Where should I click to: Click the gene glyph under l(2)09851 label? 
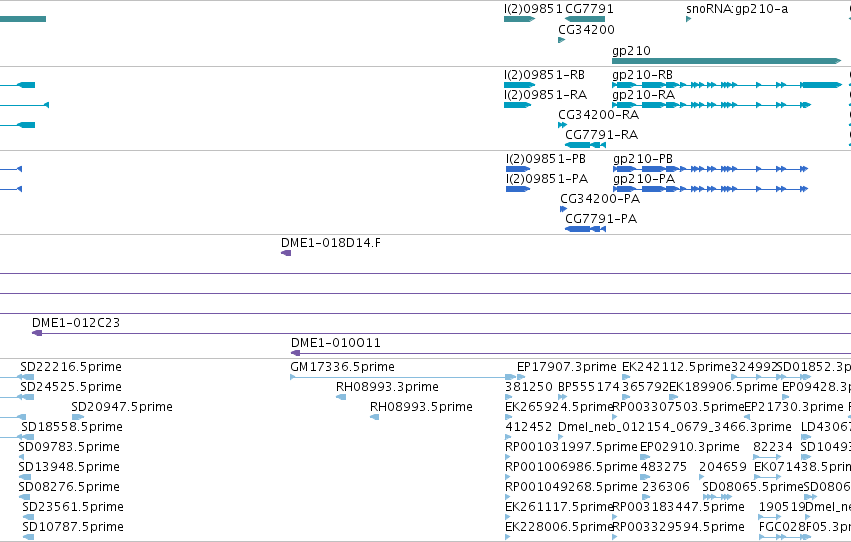(519, 19)
